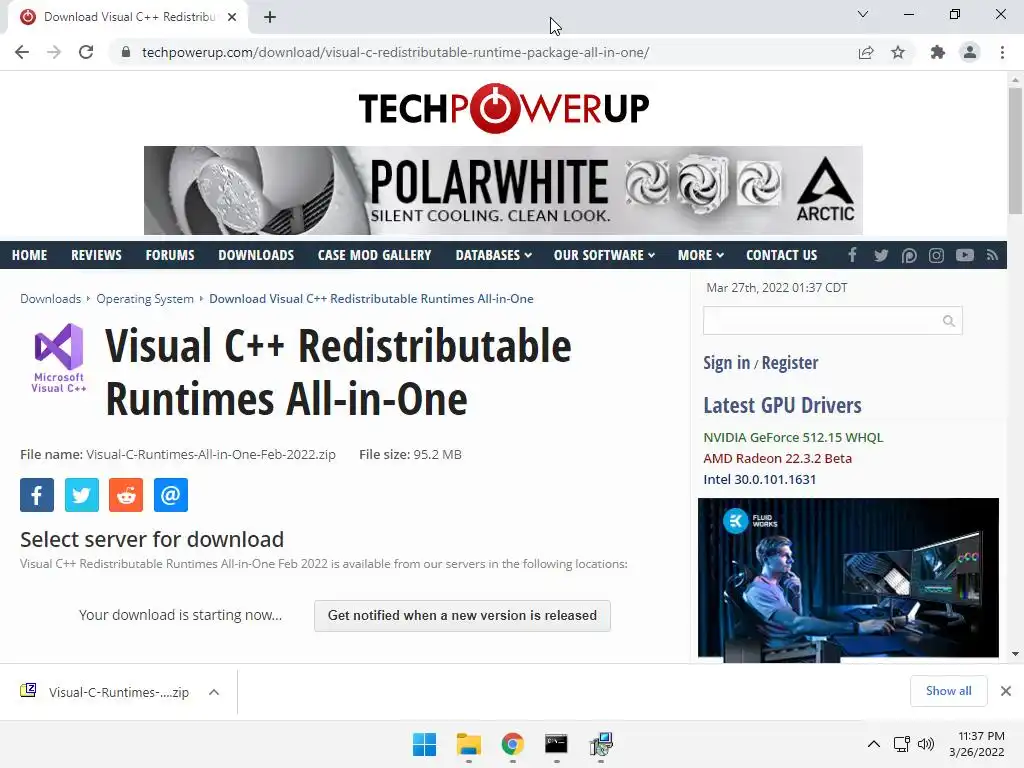
Task: Click the TechPowerUp logo
Action: click(x=504, y=108)
